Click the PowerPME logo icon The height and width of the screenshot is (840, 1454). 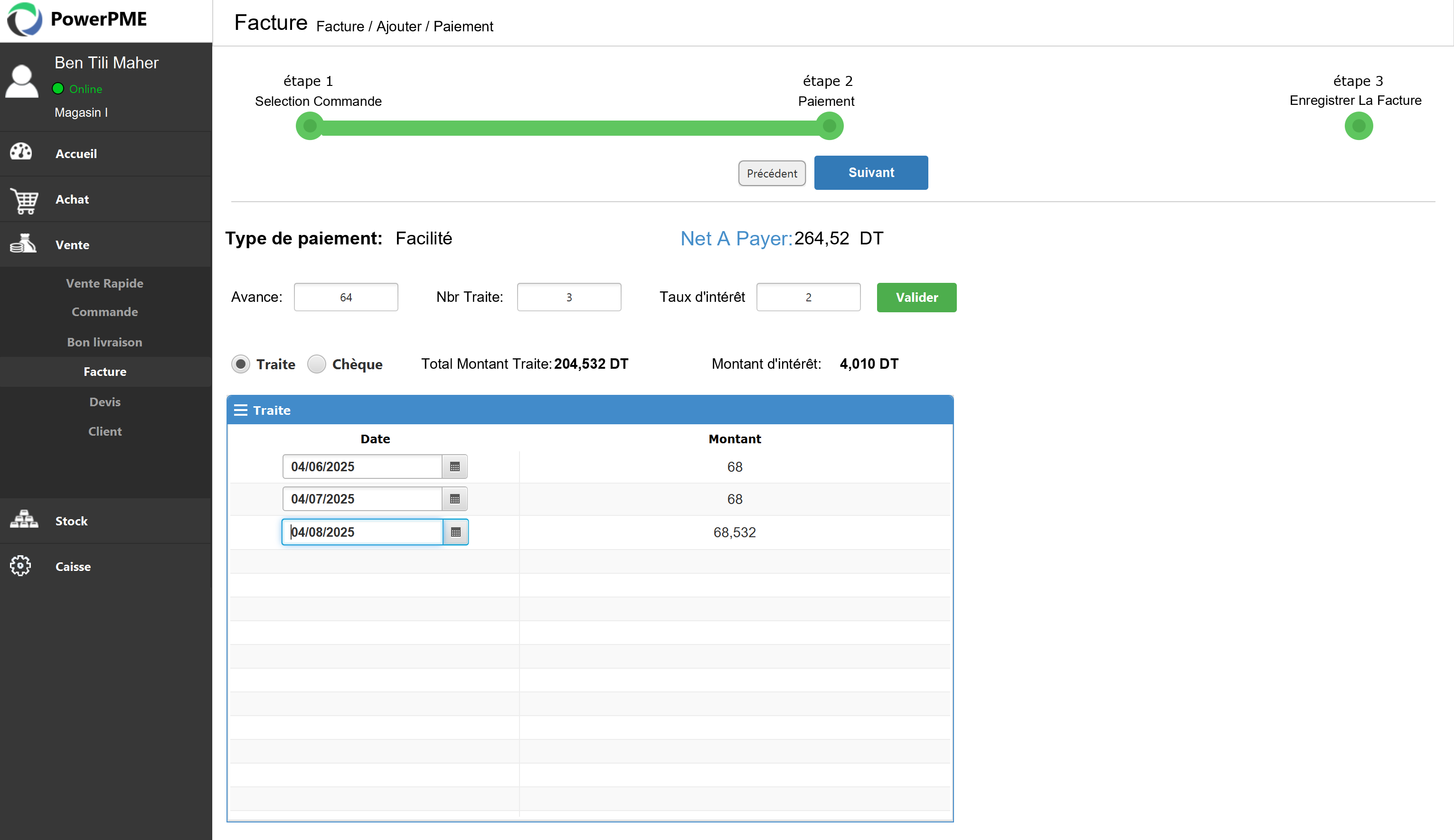tap(24, 19)
